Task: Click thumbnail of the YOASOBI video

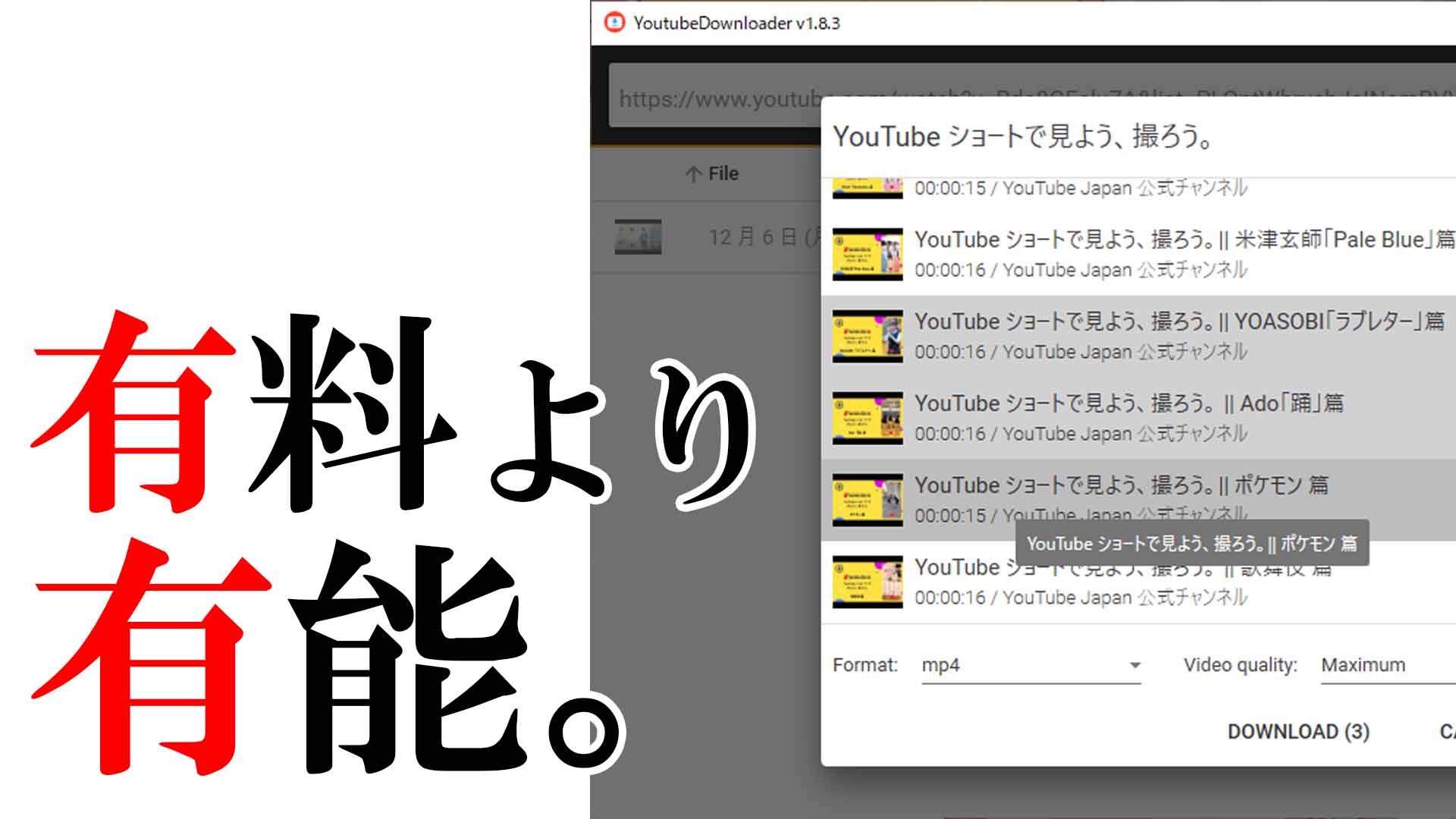Action: [868, 336]
